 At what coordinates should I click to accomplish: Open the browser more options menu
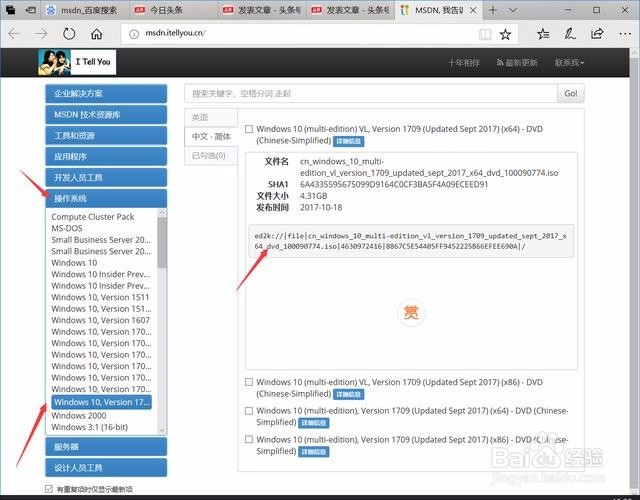(625, 34)
